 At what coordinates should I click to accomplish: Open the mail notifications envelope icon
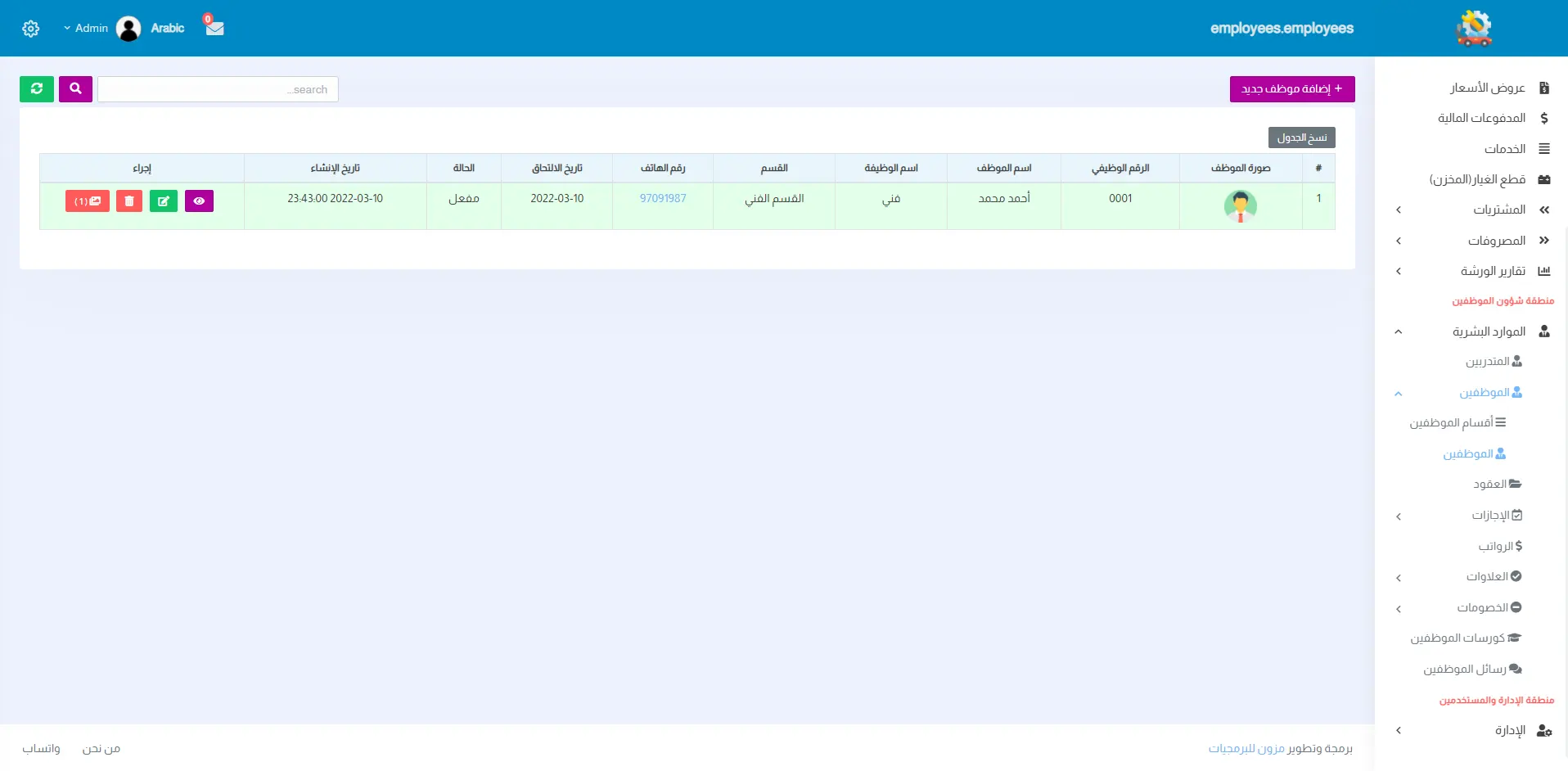click(x=214, y=28)
